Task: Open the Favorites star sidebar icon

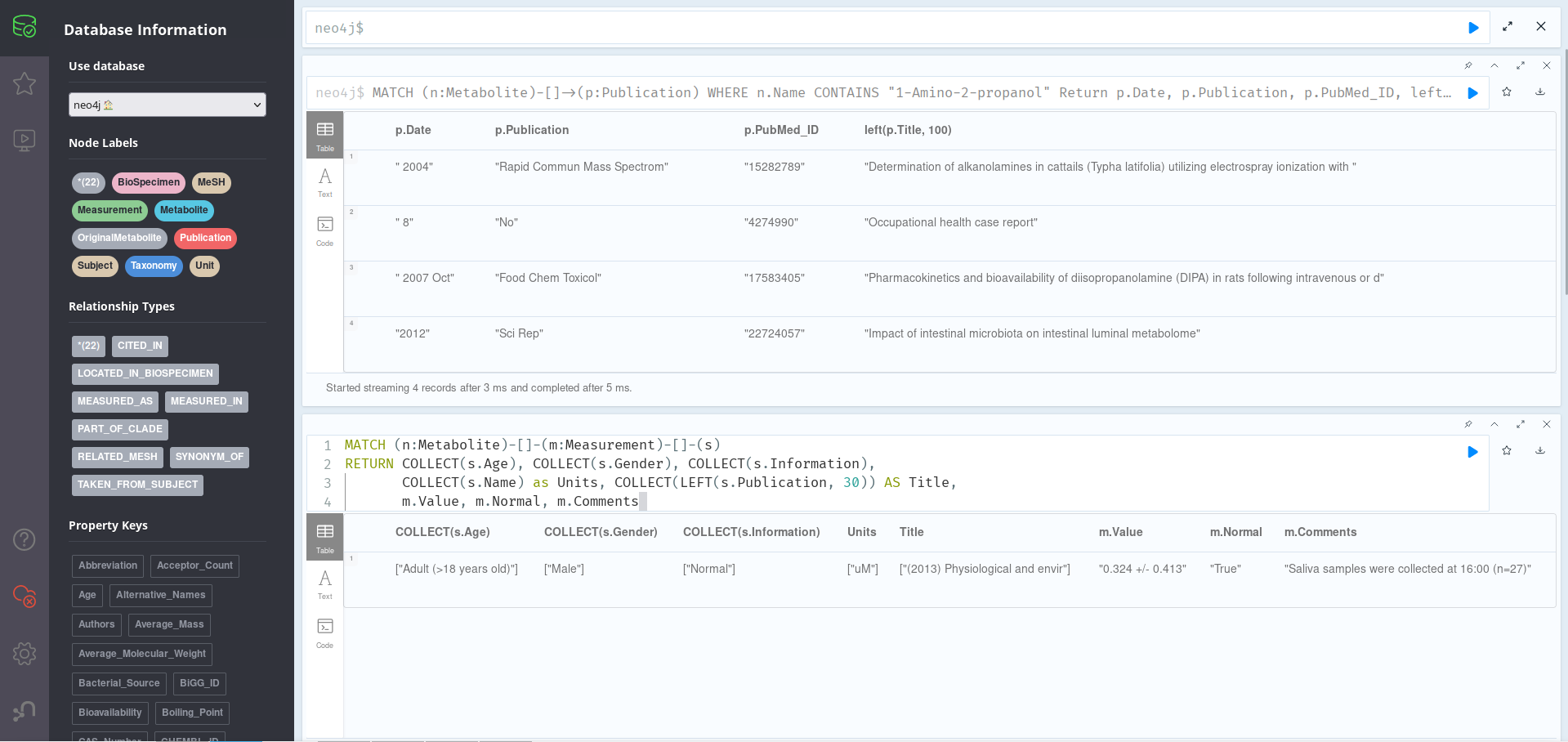Action: pos(25,83)
